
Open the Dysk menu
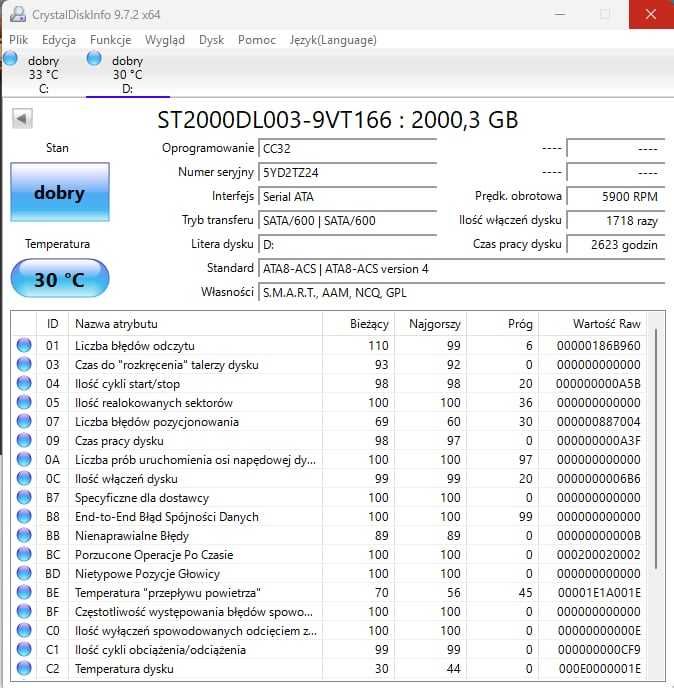[x=212, y=40]
